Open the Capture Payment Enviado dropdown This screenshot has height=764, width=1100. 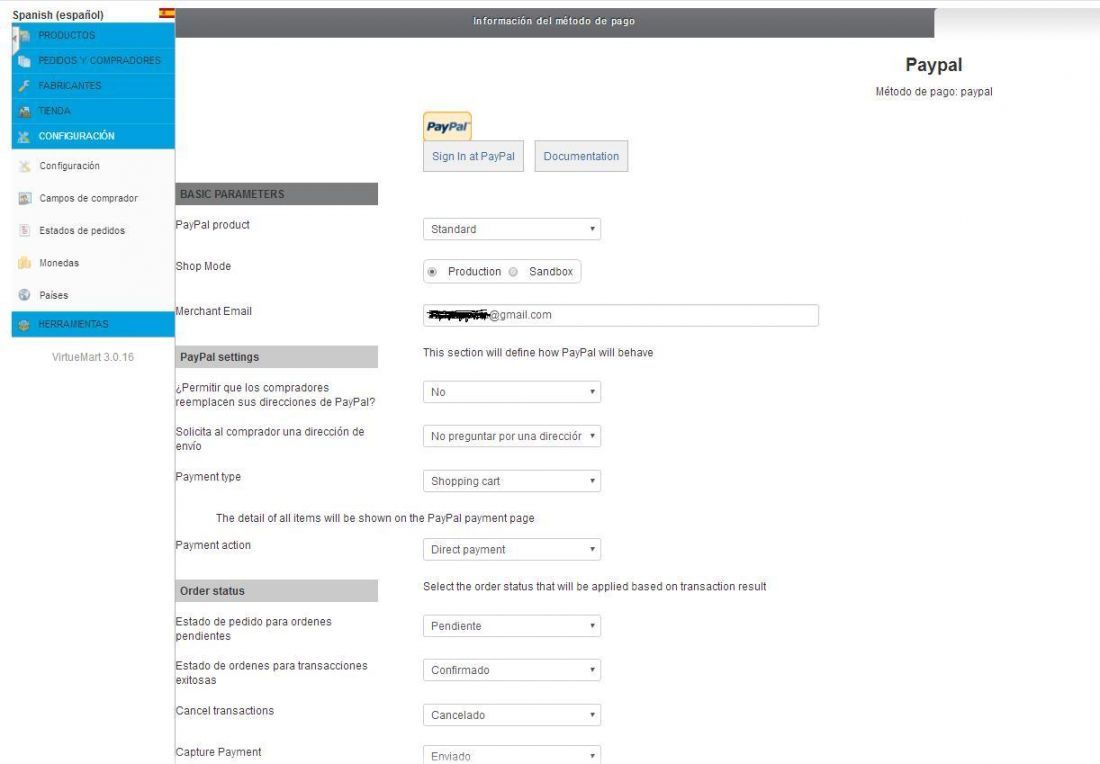click(511, 755)
